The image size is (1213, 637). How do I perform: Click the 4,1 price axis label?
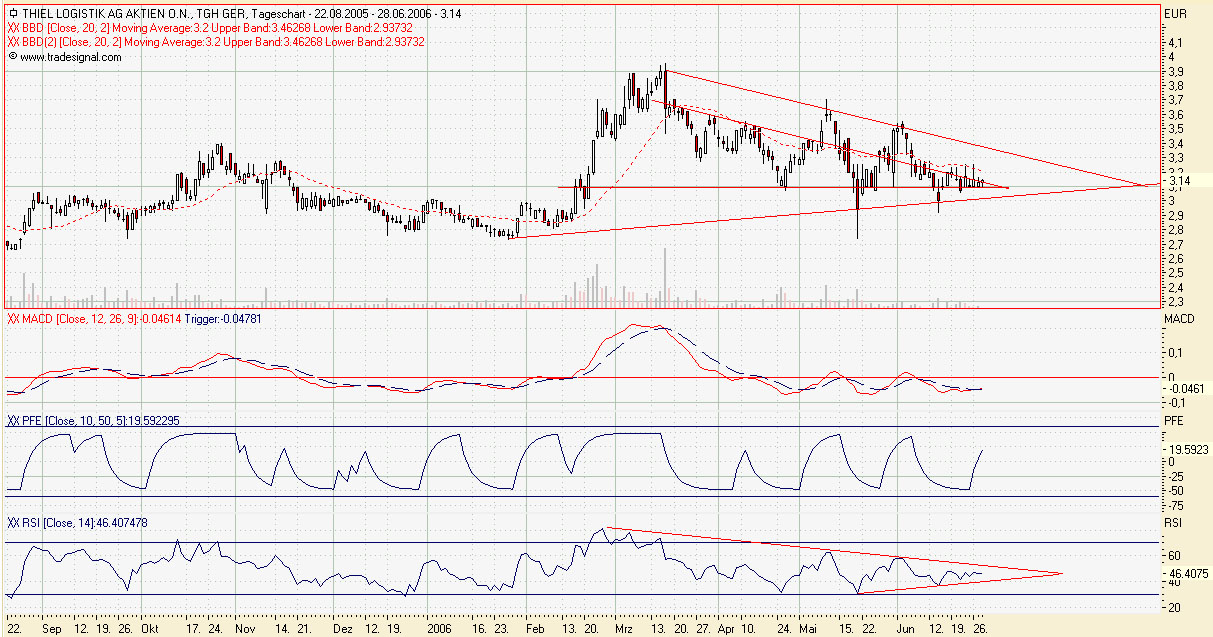tap(1174, 44)
